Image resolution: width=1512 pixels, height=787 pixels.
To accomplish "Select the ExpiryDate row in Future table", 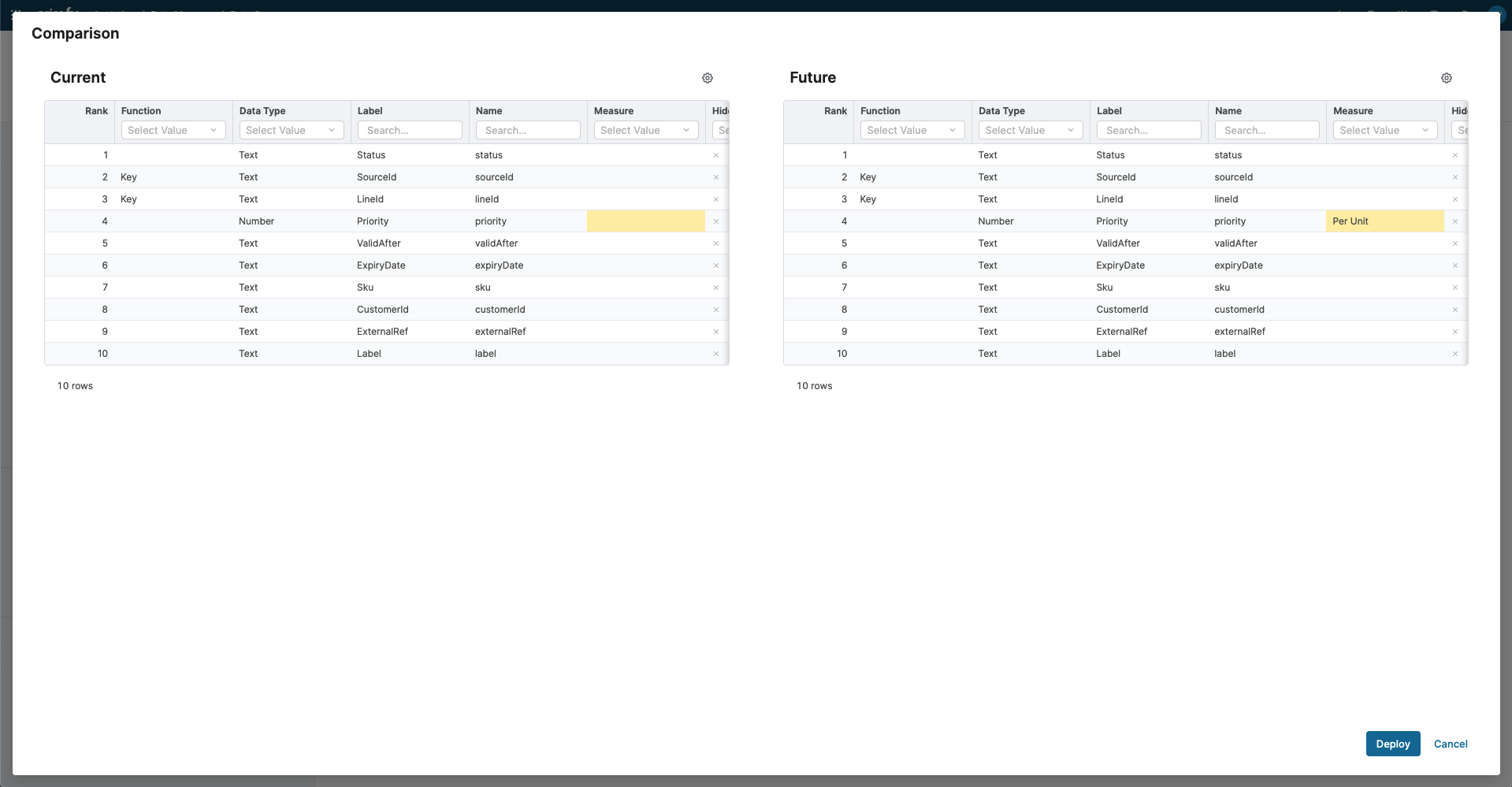I will point(1120,265).
